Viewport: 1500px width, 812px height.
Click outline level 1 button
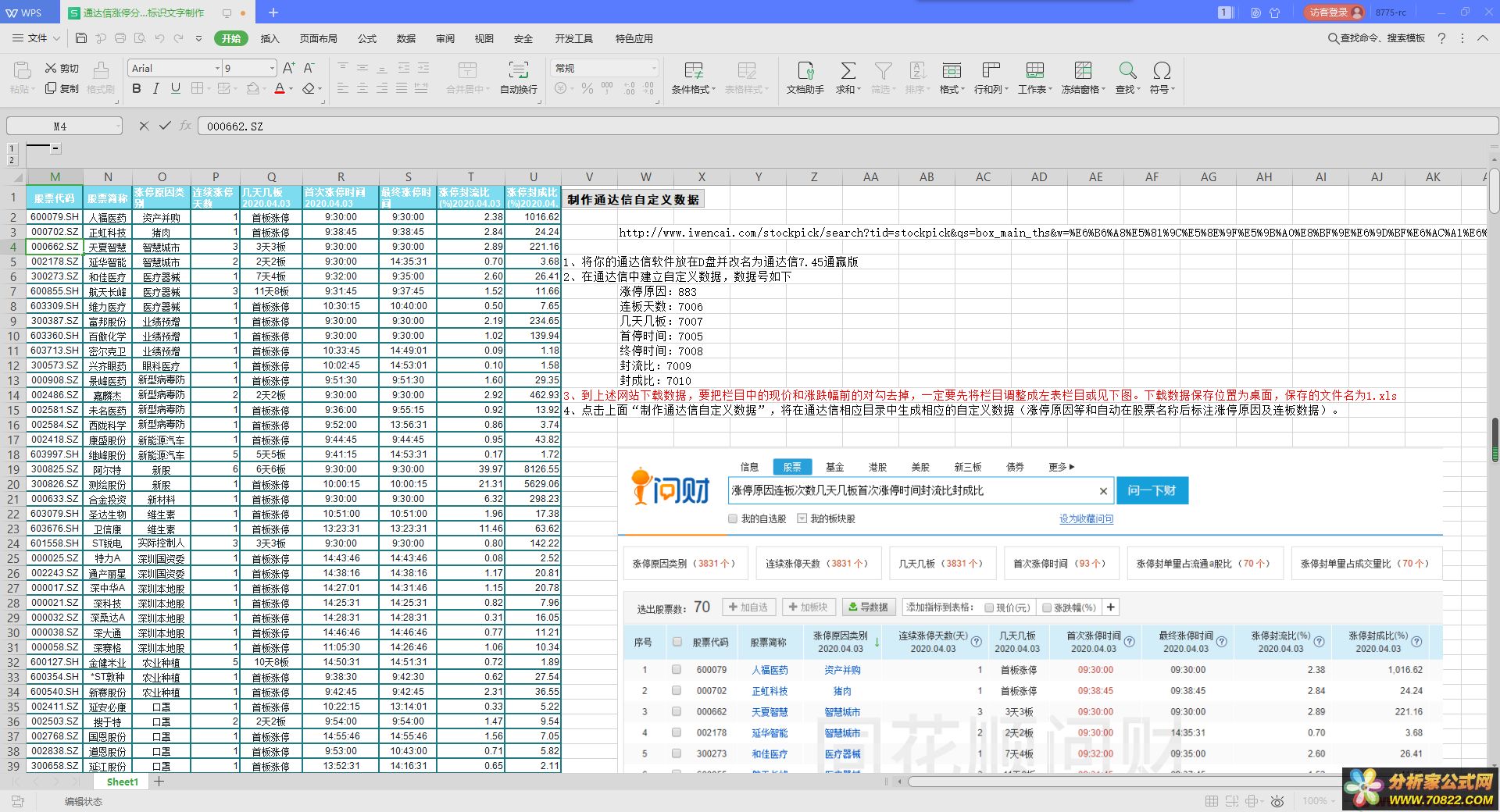12,148
